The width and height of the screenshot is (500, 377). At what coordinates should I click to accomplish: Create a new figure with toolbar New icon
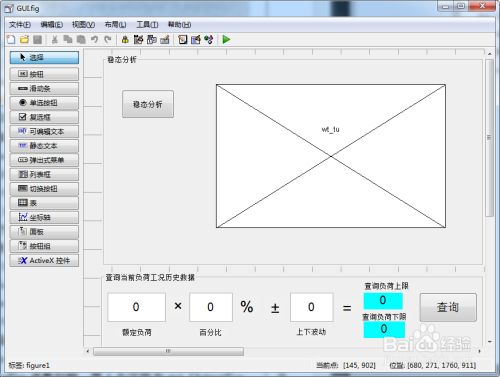point(11,40)
